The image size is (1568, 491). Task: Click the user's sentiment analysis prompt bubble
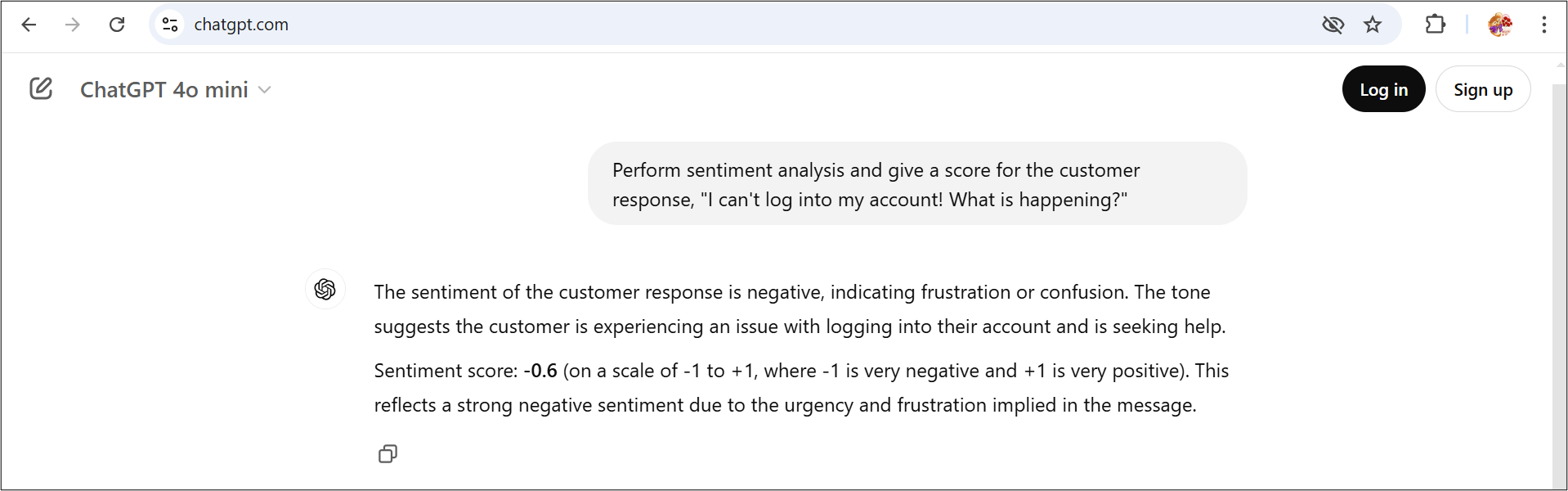916,184
